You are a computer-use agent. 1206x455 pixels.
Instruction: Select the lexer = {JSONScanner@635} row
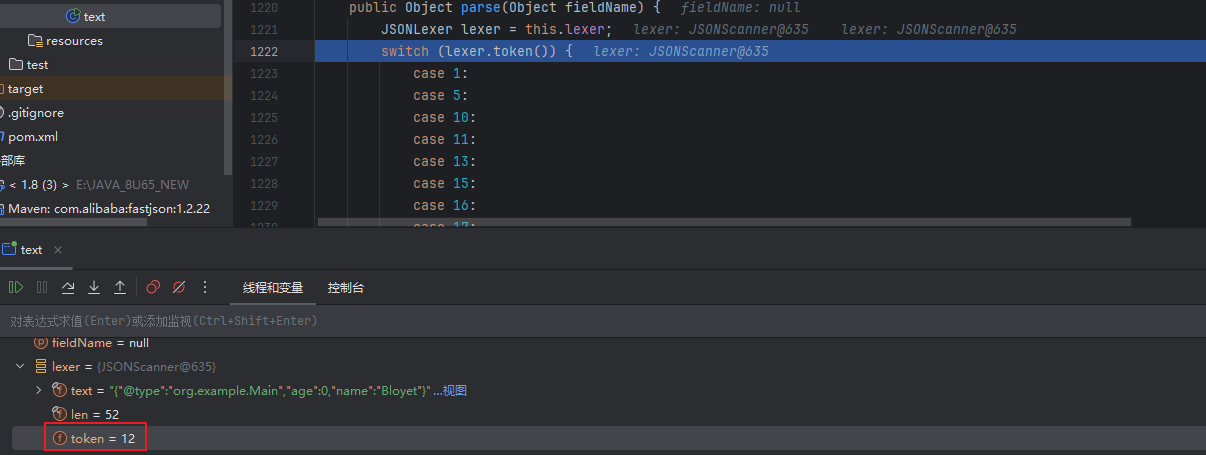pos(603,367)
